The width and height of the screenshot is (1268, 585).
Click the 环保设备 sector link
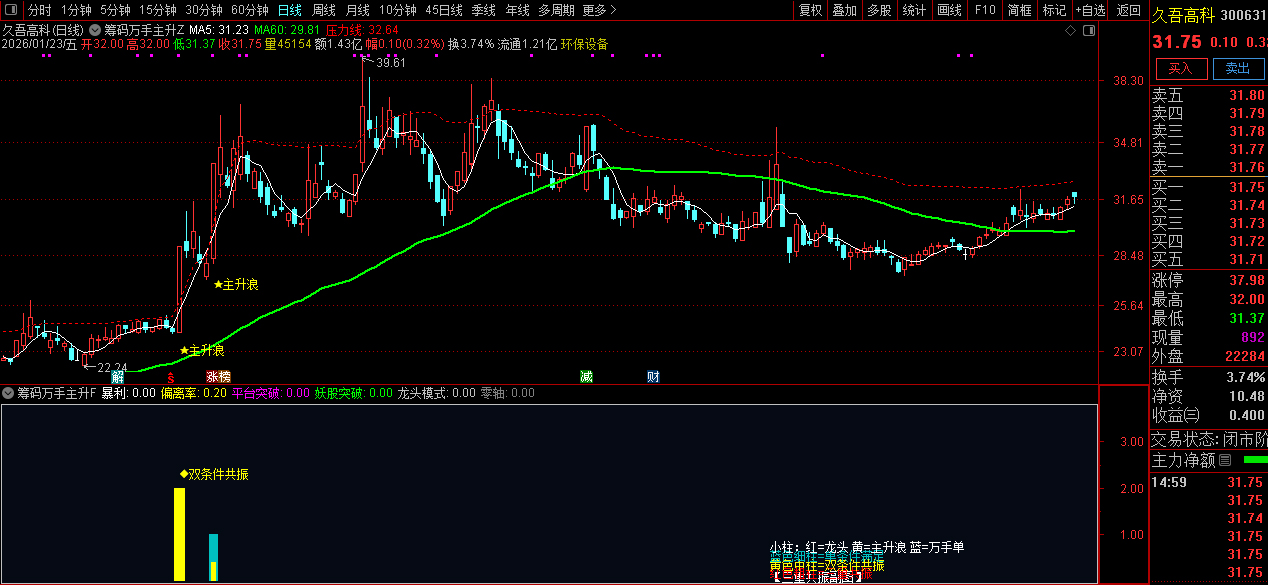[x=585, y=45]
